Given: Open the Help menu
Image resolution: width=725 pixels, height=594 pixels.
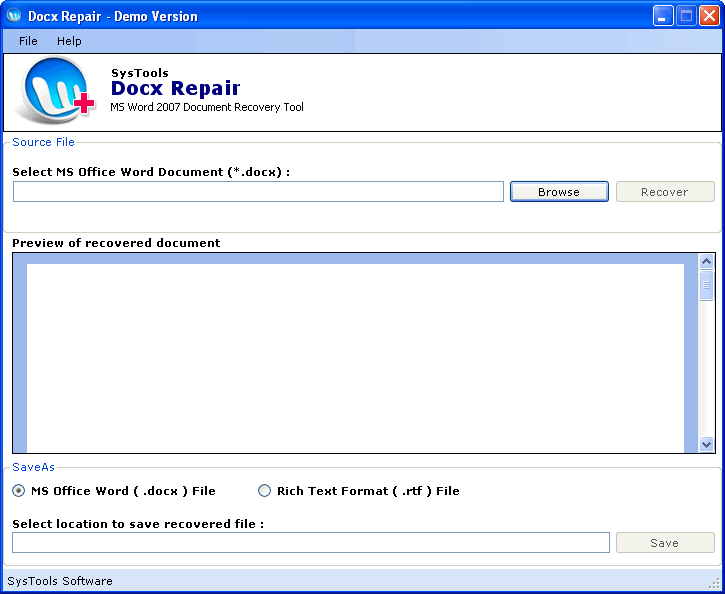Looking at the screenshot, I should click(69, 41).
